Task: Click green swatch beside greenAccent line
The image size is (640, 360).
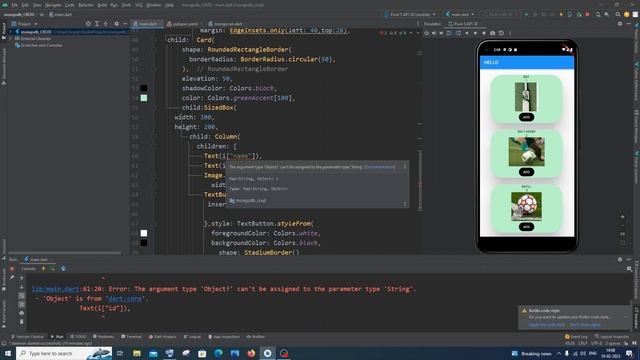Action: pyautogui.click(x=144, y=98)
